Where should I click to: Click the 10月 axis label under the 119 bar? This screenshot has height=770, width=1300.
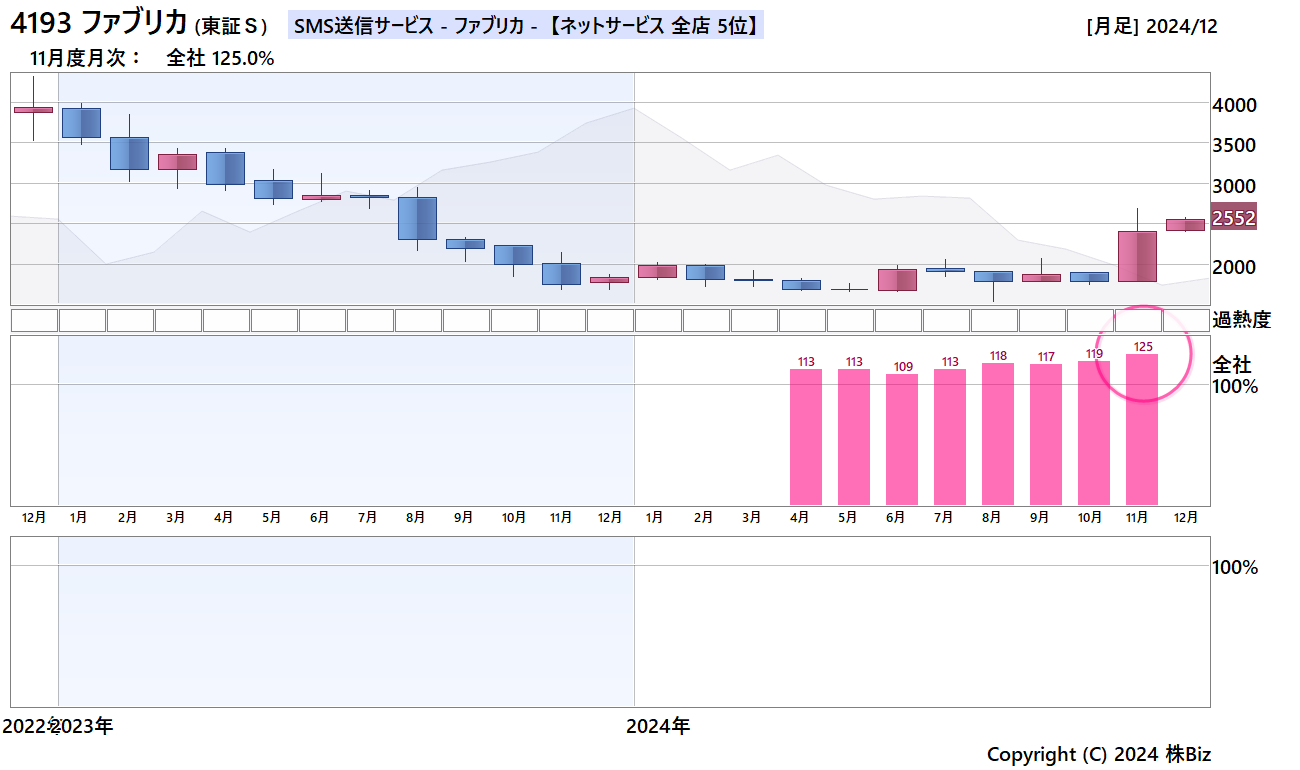[1089, 517]
